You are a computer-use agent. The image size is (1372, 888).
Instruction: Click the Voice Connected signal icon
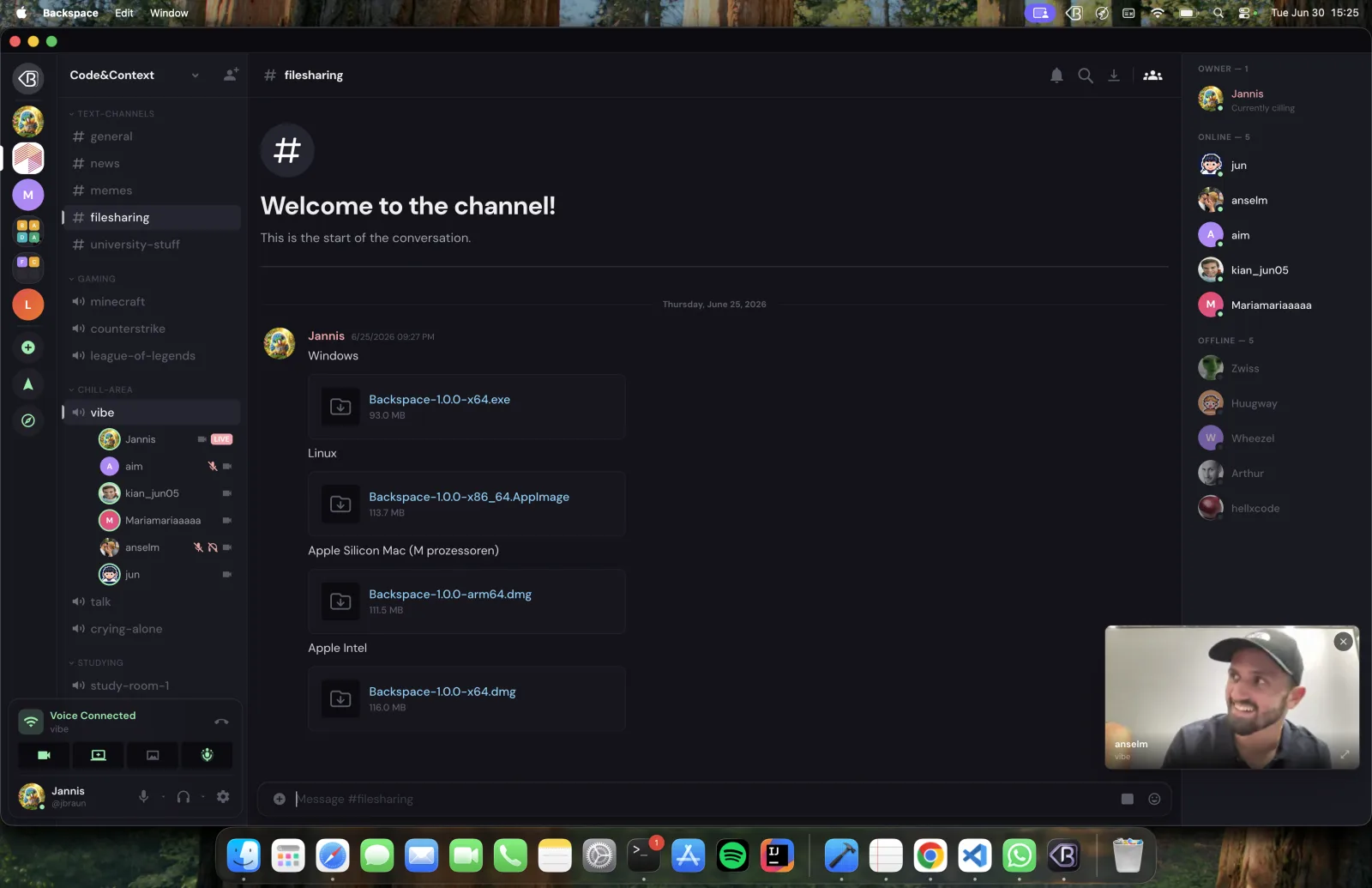(x=31, y=722)
